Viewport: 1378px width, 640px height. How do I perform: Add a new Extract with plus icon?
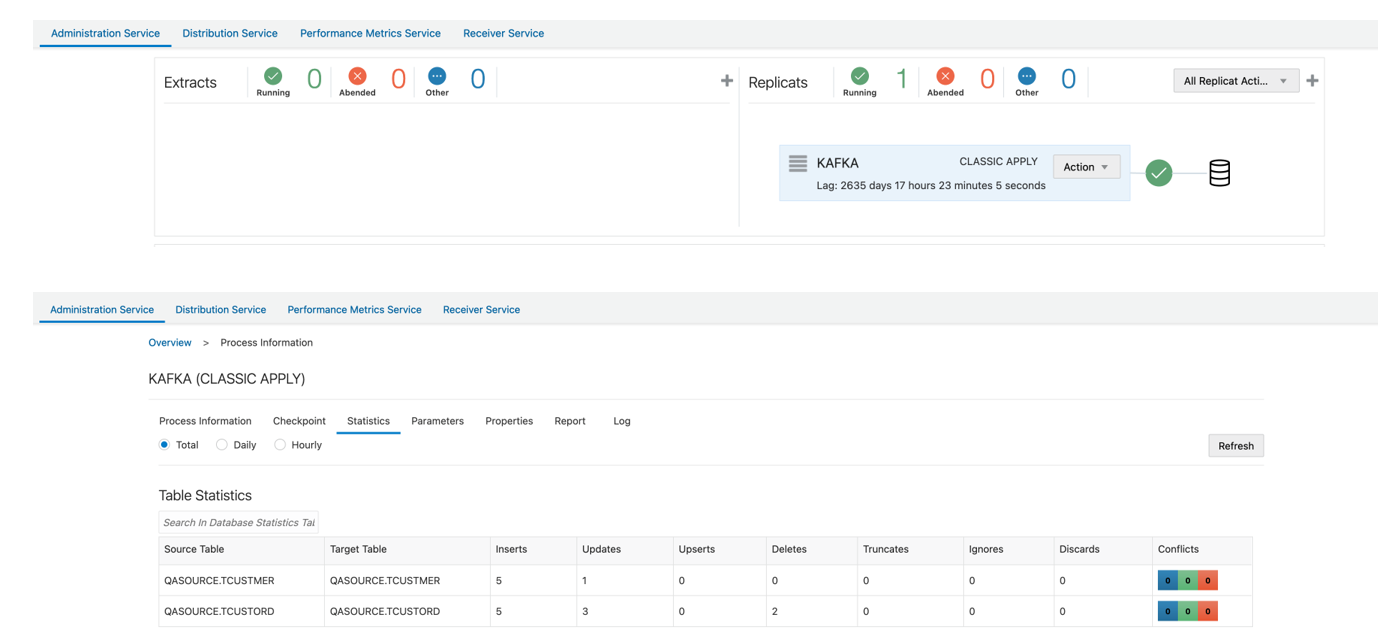click(727, 80)
